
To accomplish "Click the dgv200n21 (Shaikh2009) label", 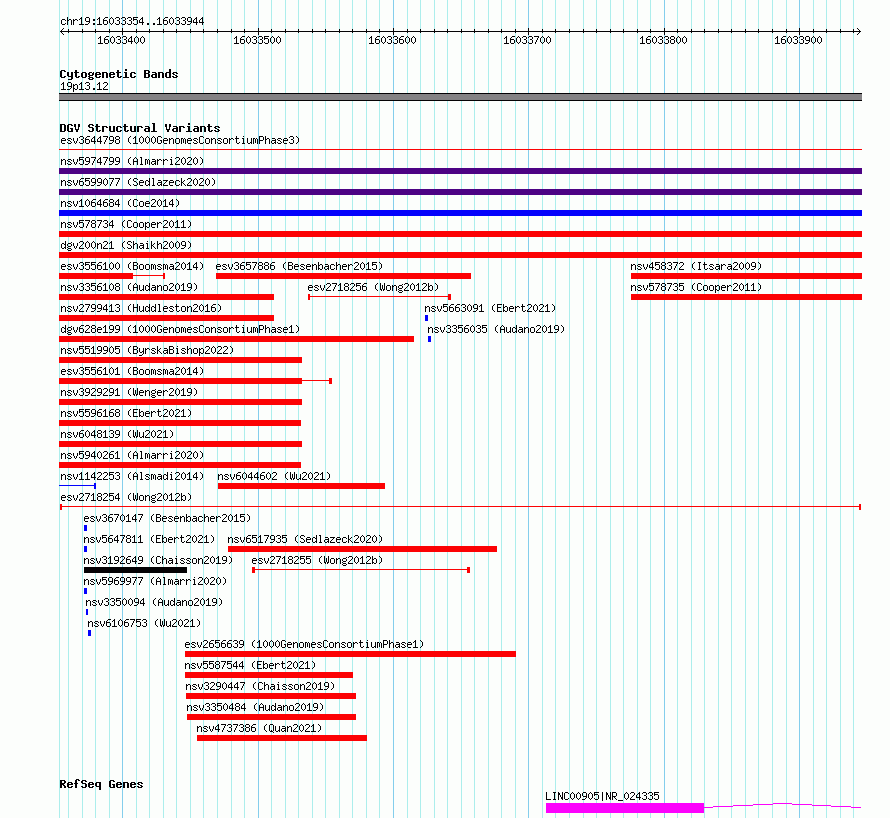I will click(126, 245).
